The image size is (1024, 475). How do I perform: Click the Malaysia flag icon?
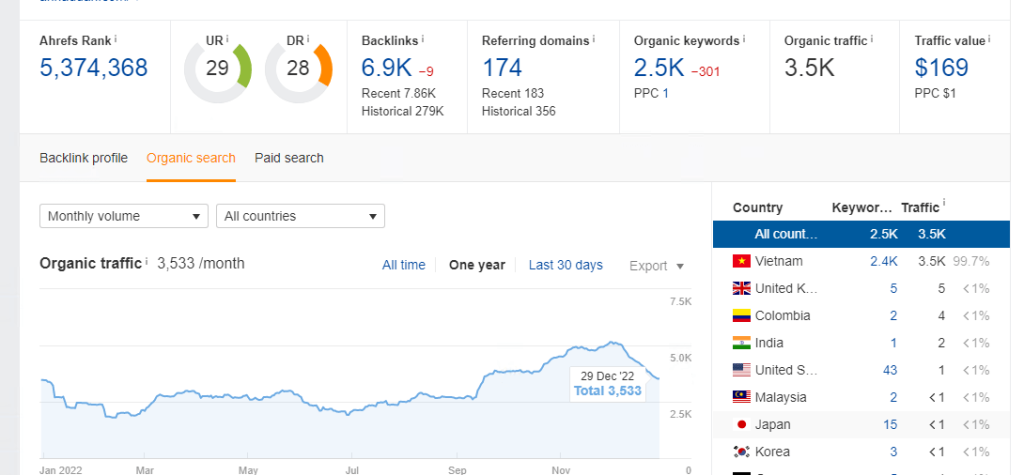741,397
